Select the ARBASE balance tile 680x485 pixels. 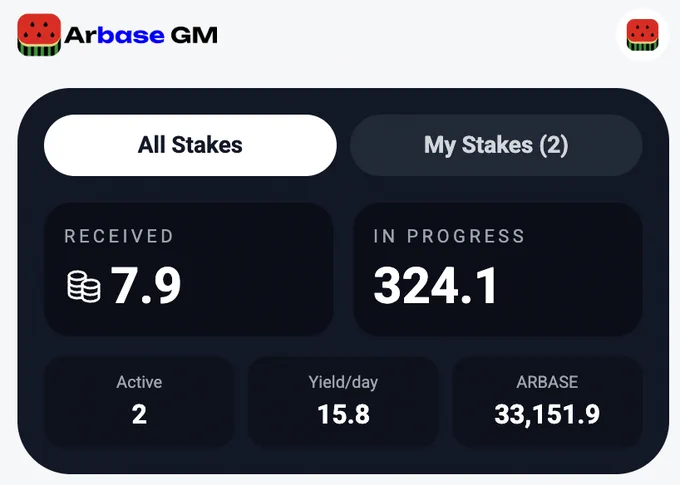(x=547, y=401)
